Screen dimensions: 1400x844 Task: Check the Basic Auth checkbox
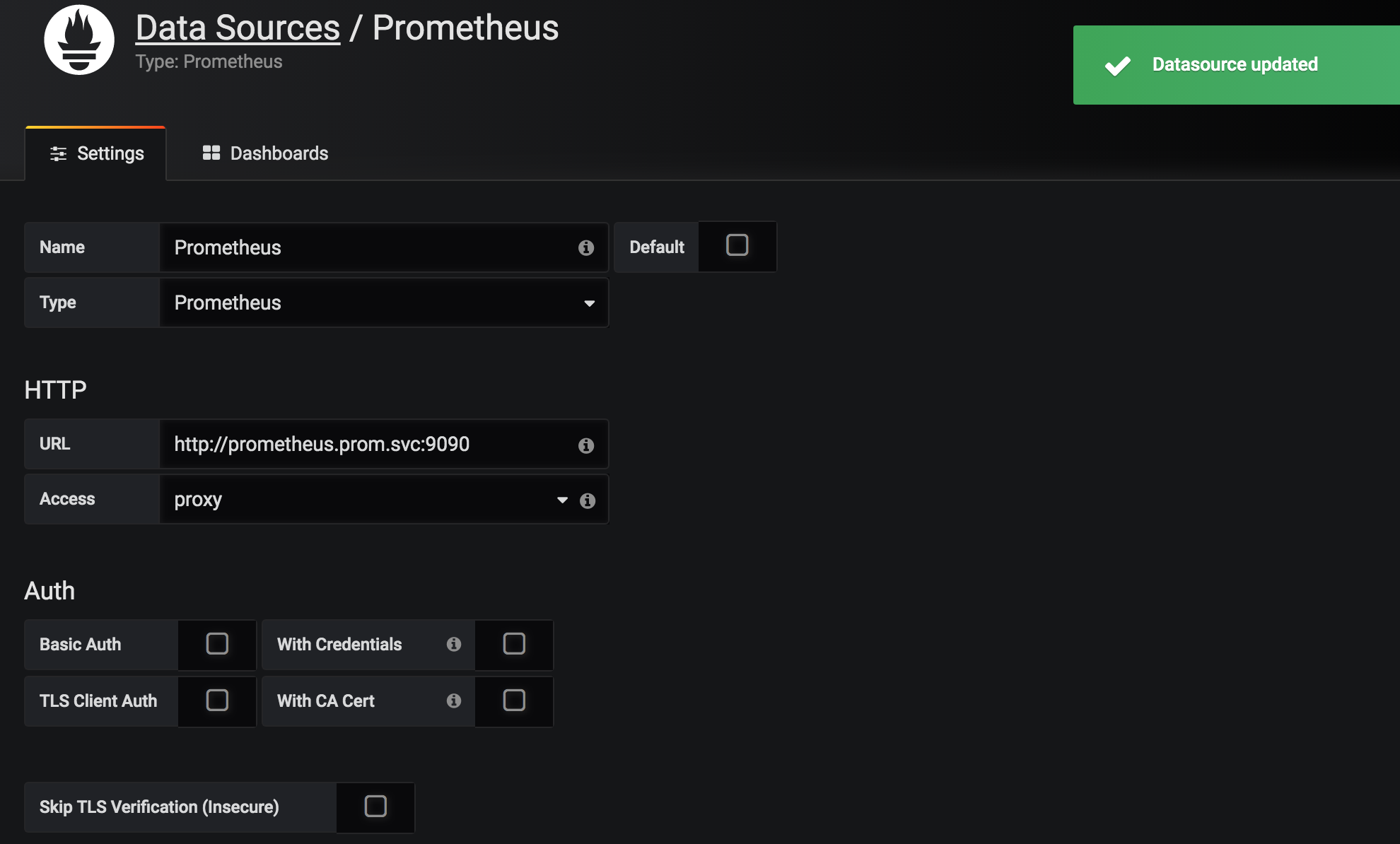217,643
